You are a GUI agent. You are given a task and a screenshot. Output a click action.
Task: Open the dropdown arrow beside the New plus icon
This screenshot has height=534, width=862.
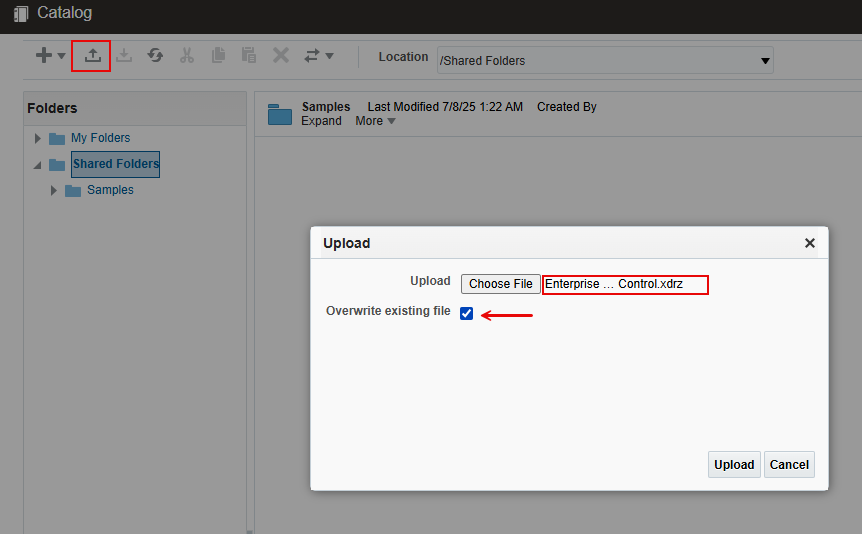tap(61, 56)
